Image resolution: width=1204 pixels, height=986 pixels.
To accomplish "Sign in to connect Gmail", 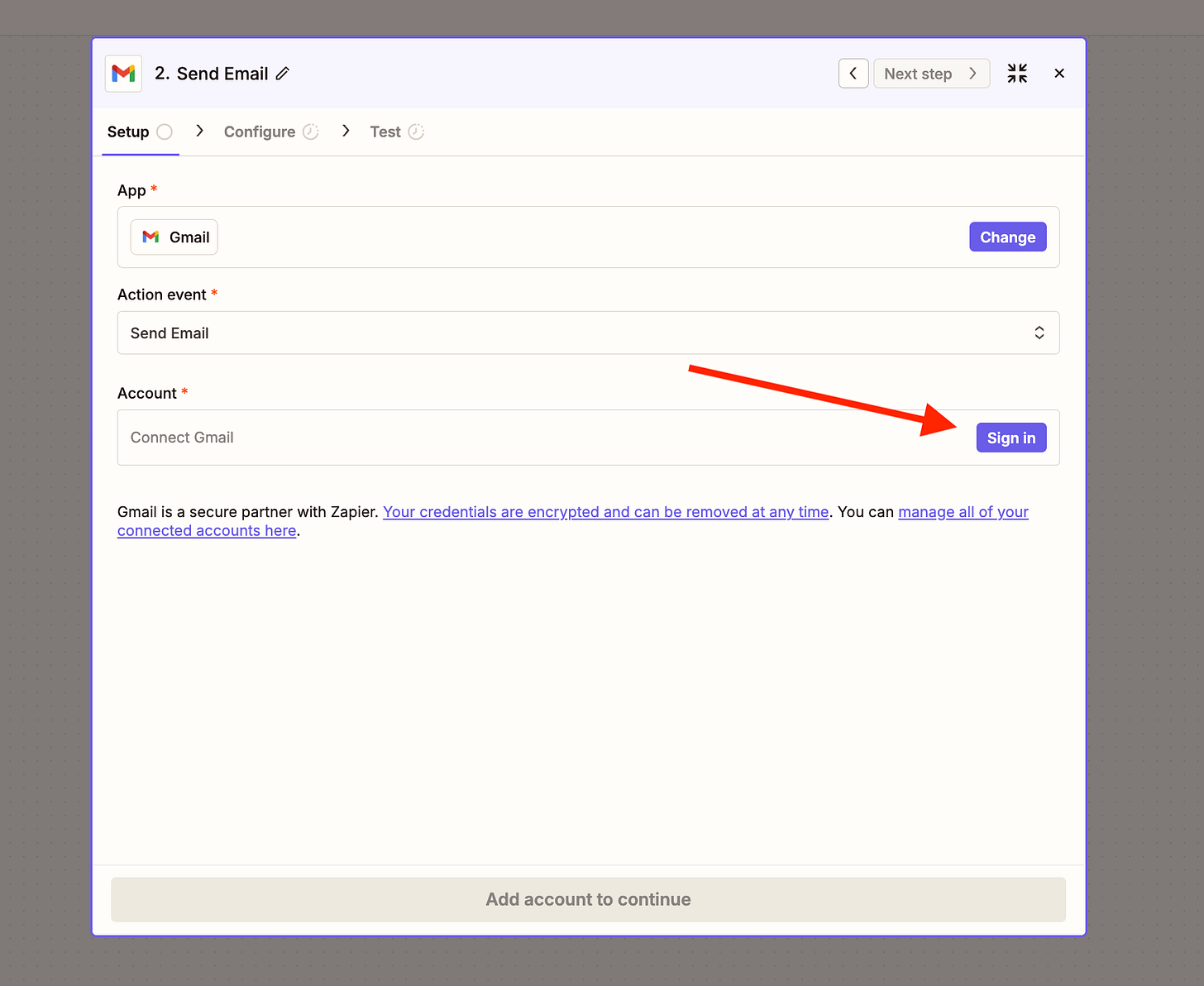I will (1011, 438).
